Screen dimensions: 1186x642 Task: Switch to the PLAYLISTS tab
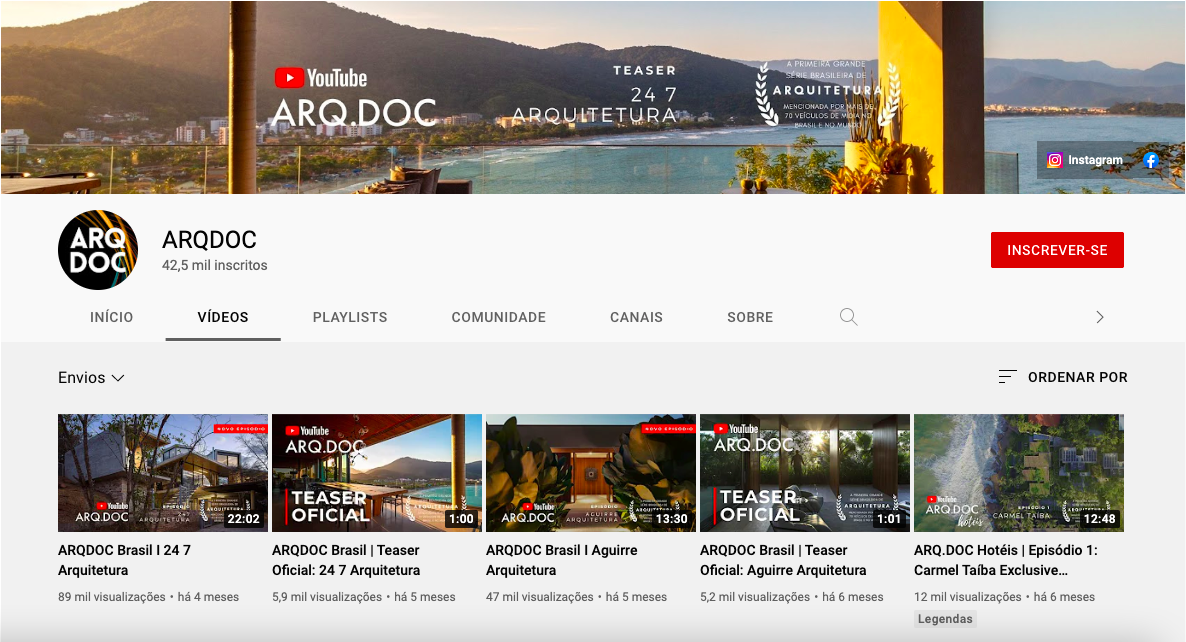[x=350, y=317]
